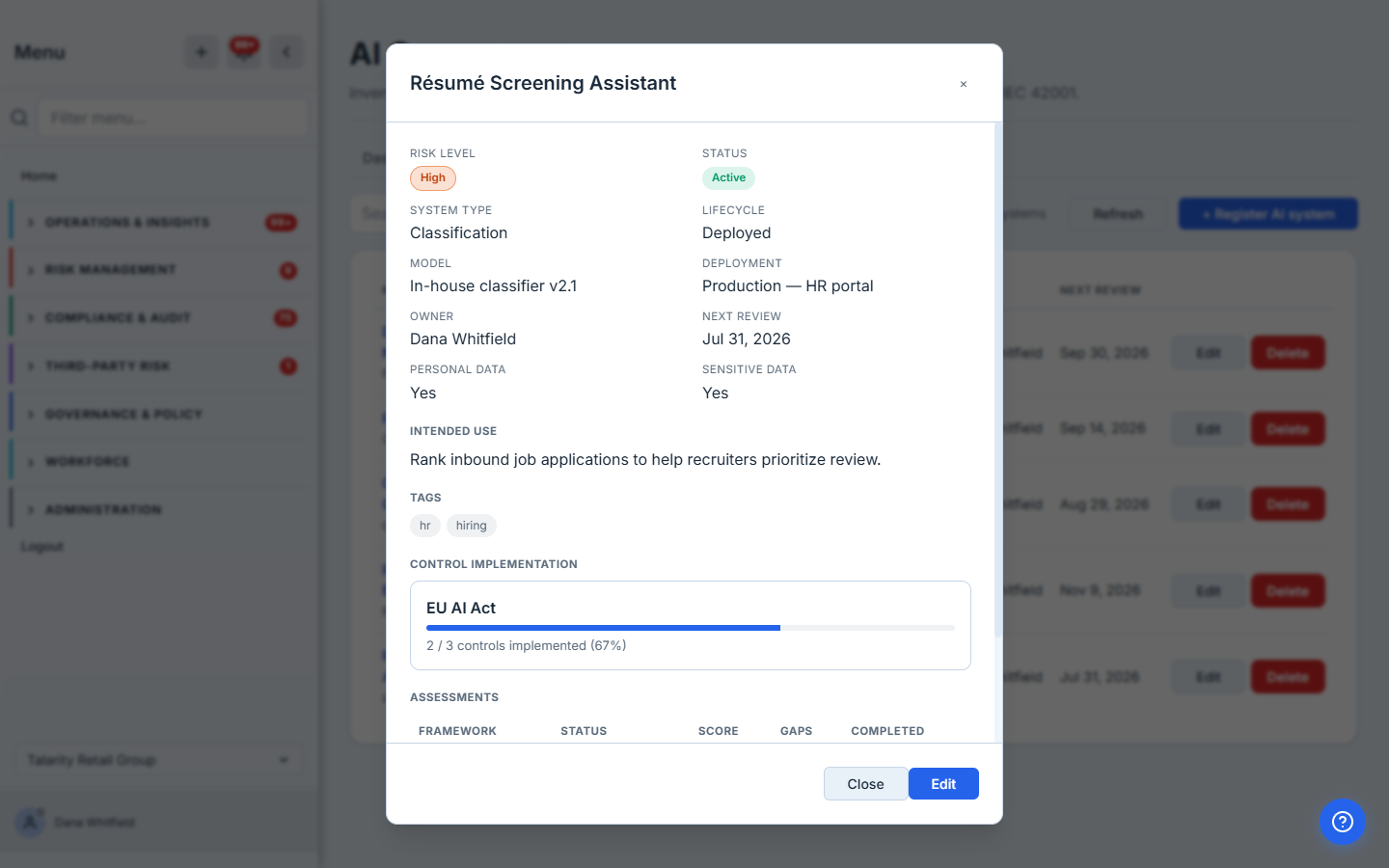Open the notifications icon with red badge
Image resolution: width=1389 pixels, height=868 pixels.
(244, 52)
